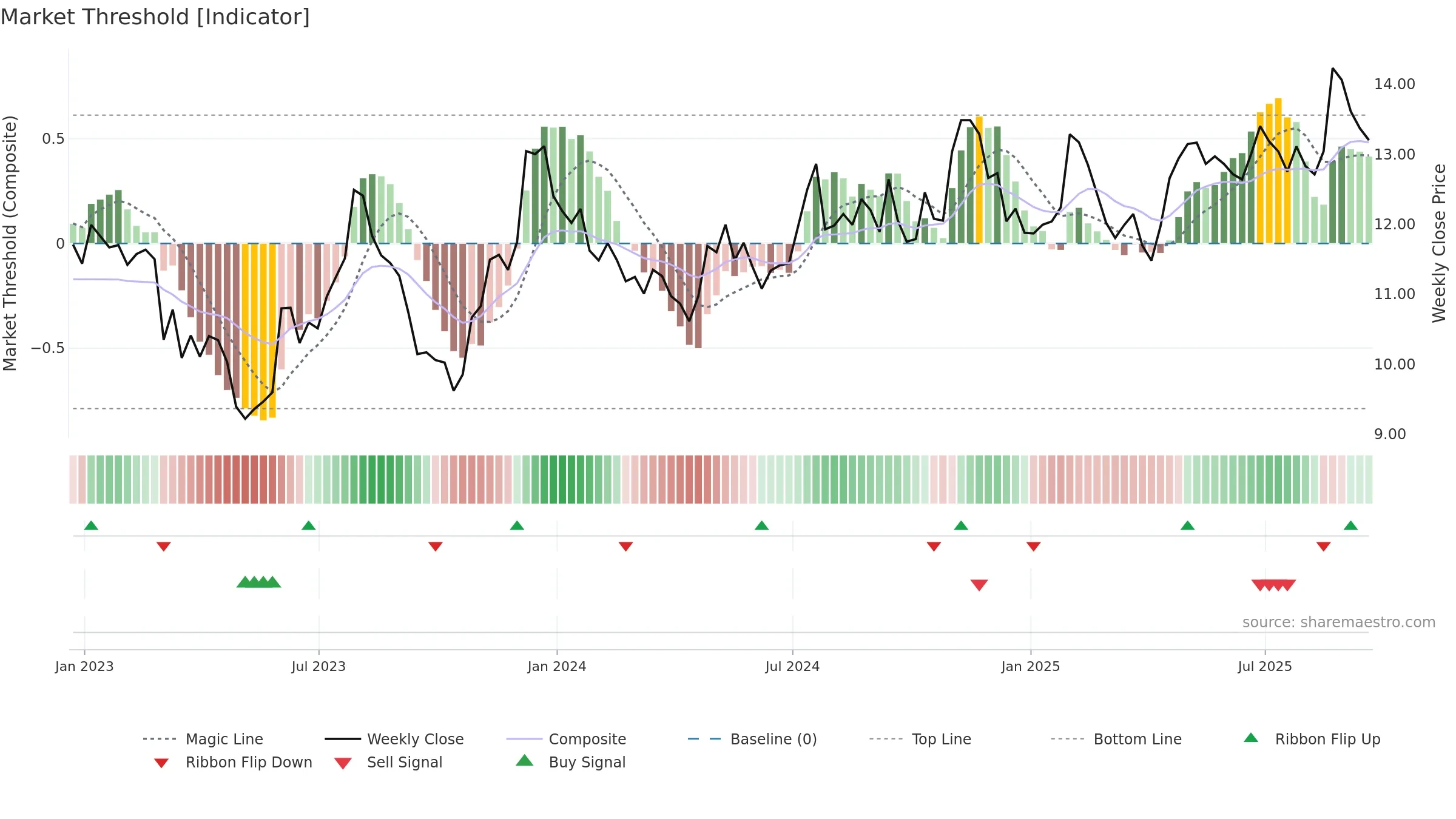Toggle the Bottom Line legend entry
This screenshot has width=1456, height=819.
tap(1116, 739)
